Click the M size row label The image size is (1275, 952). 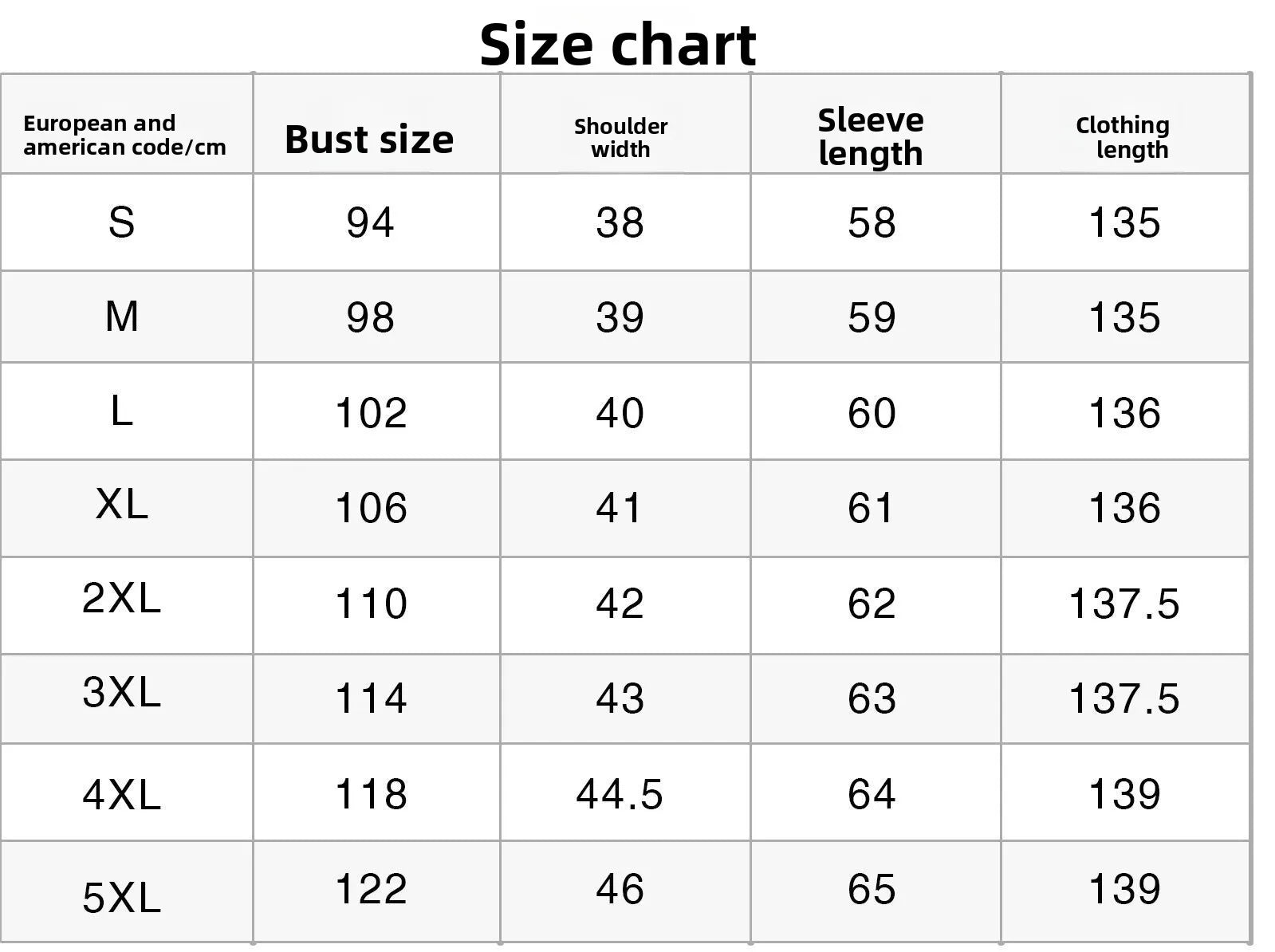click(x=121, y=317)
